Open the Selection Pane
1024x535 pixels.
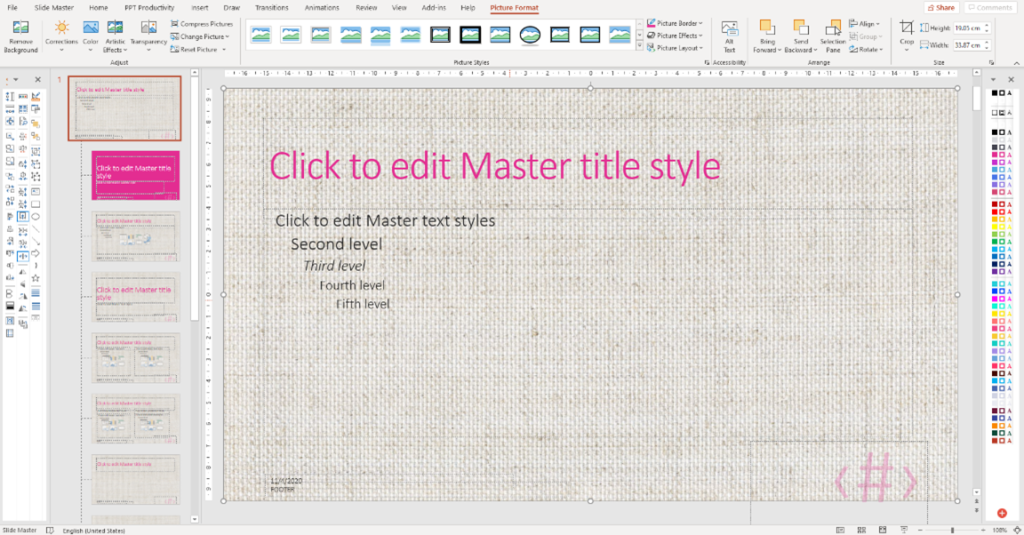pos(833,37)
